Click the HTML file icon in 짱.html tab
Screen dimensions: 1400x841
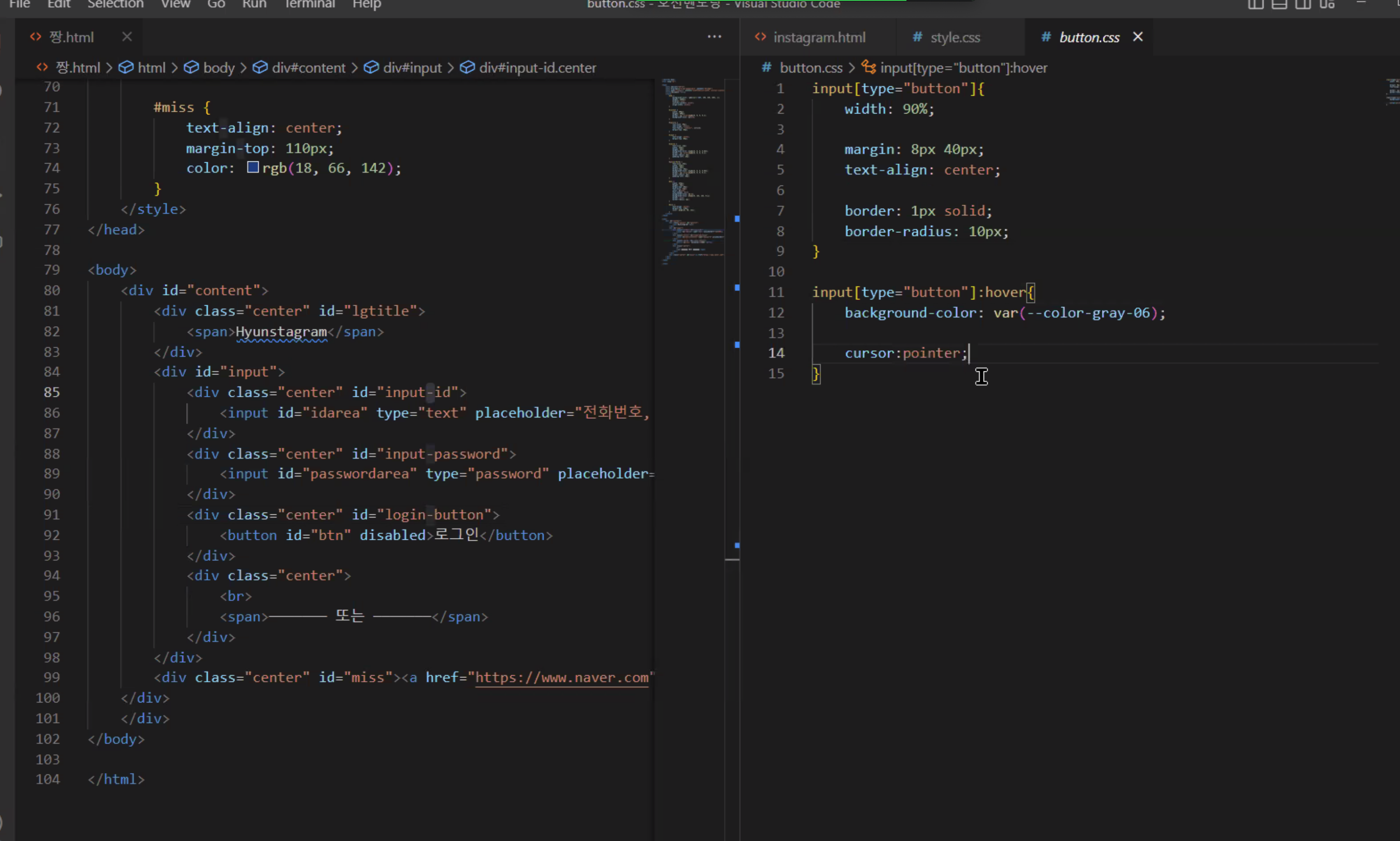(36, 37)
